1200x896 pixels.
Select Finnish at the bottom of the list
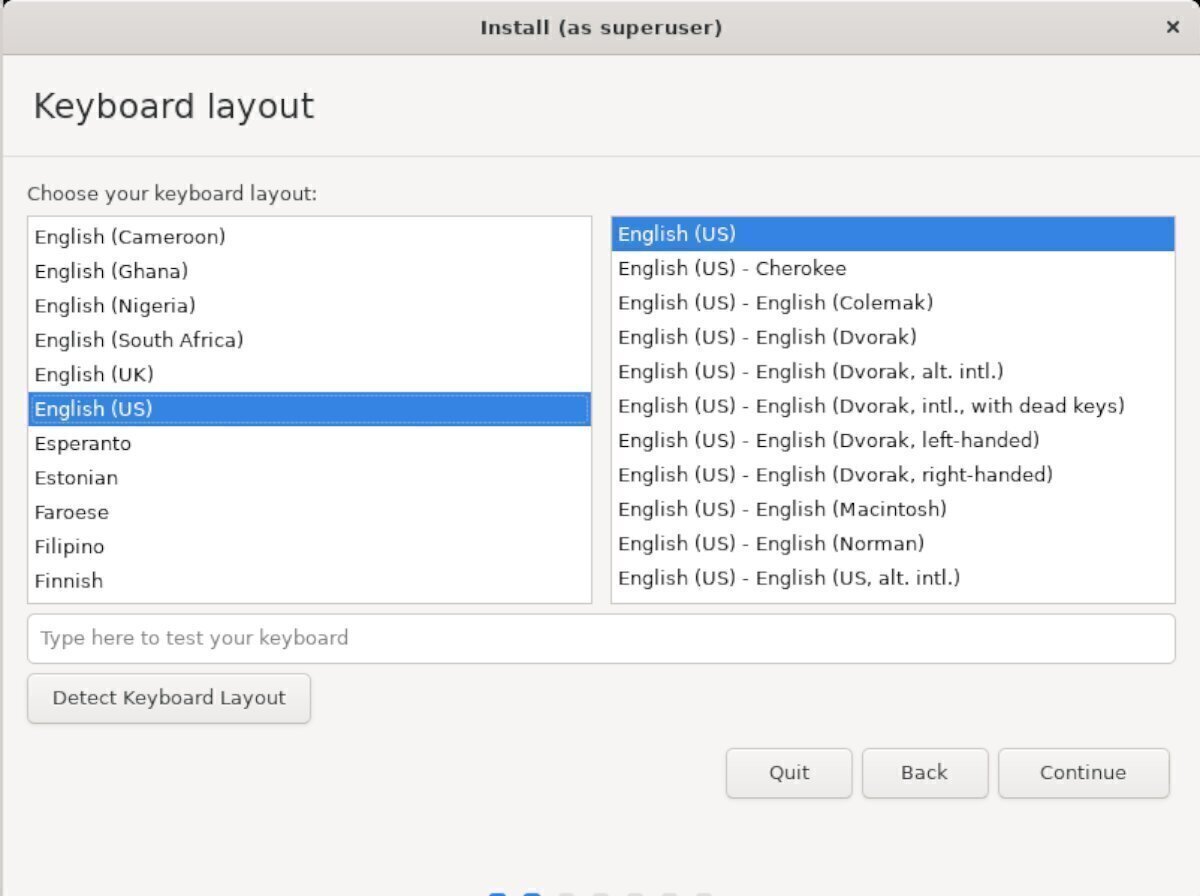[68, 581]
